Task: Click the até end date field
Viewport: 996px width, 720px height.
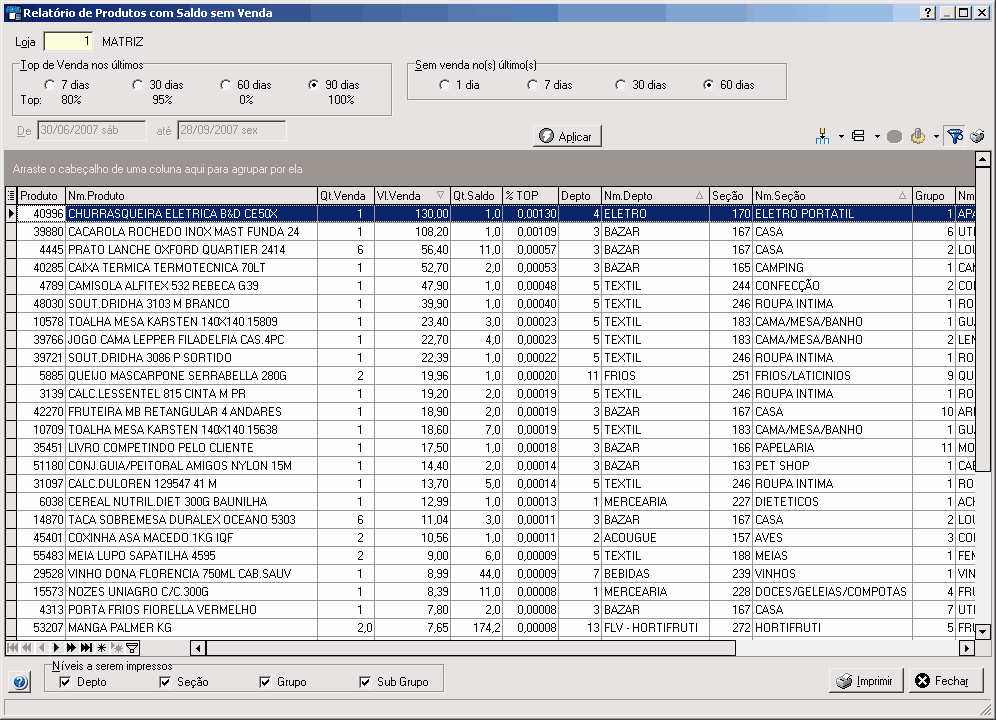Action: pyautogui.click(x=232, y=130)
